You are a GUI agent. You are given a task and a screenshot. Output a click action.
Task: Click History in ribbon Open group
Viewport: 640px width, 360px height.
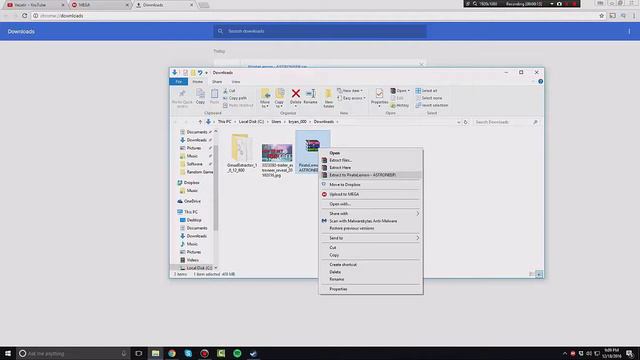tap(399, 105)
